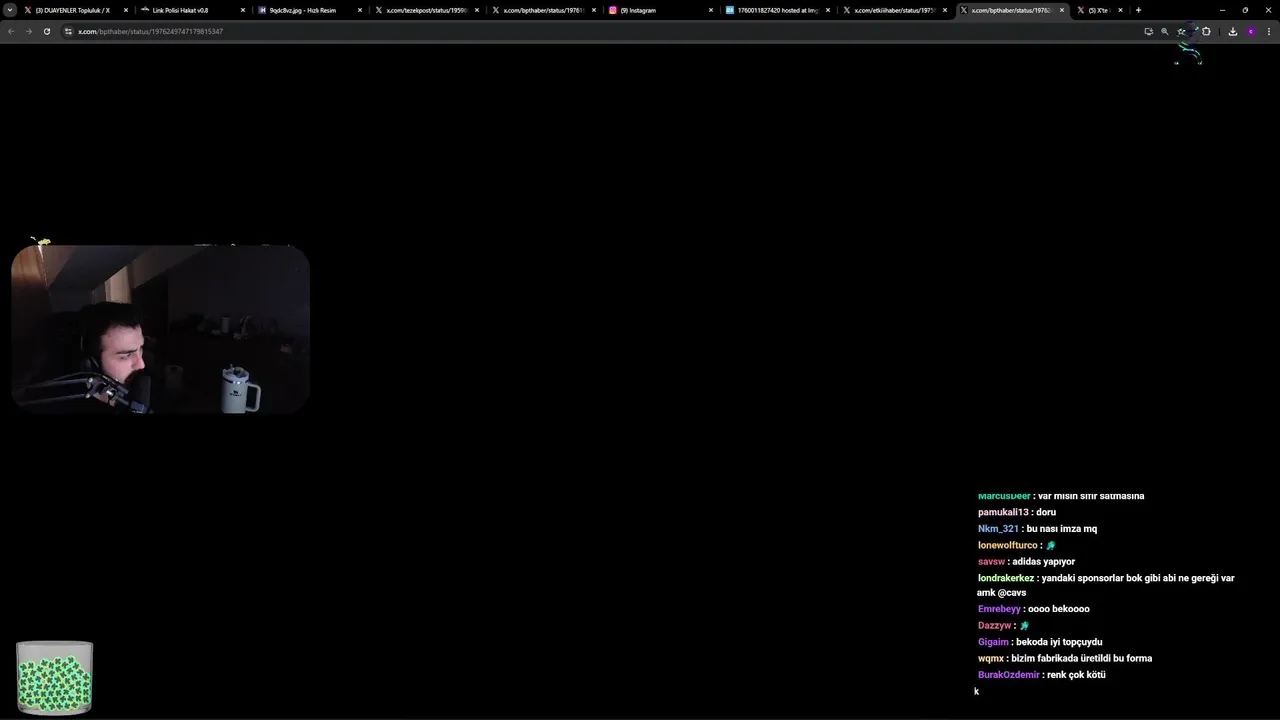Switch to the x.com/etkilihaber status tab
1280x720 pixels.
click(x=895, y=10)
